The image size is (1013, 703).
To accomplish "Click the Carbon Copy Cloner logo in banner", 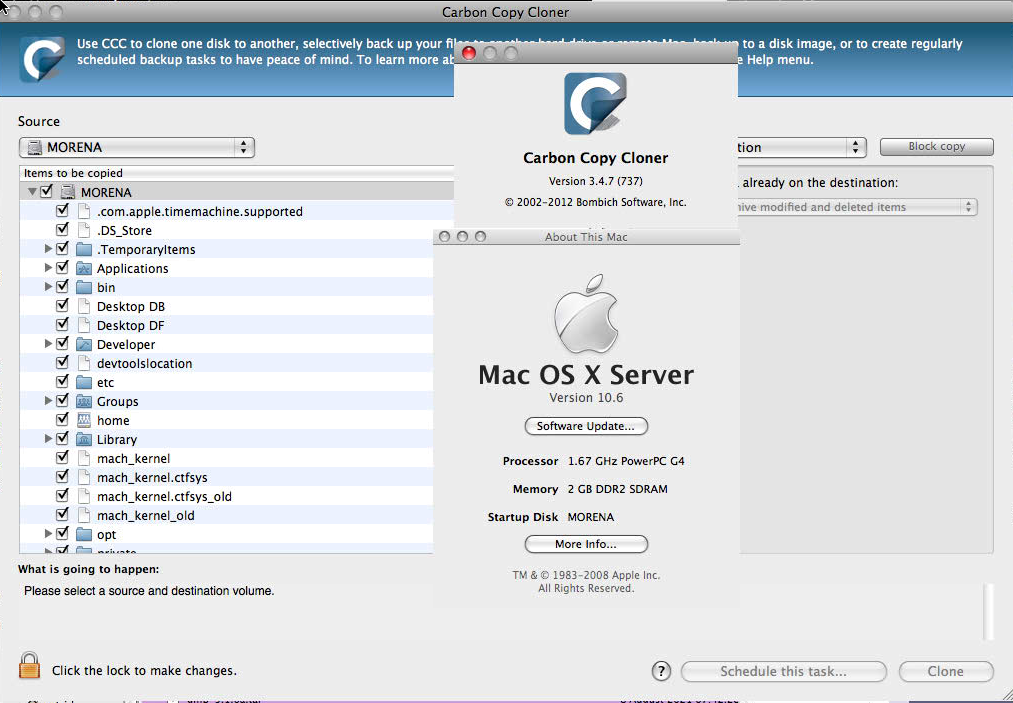I will click(x=42, y=59).
